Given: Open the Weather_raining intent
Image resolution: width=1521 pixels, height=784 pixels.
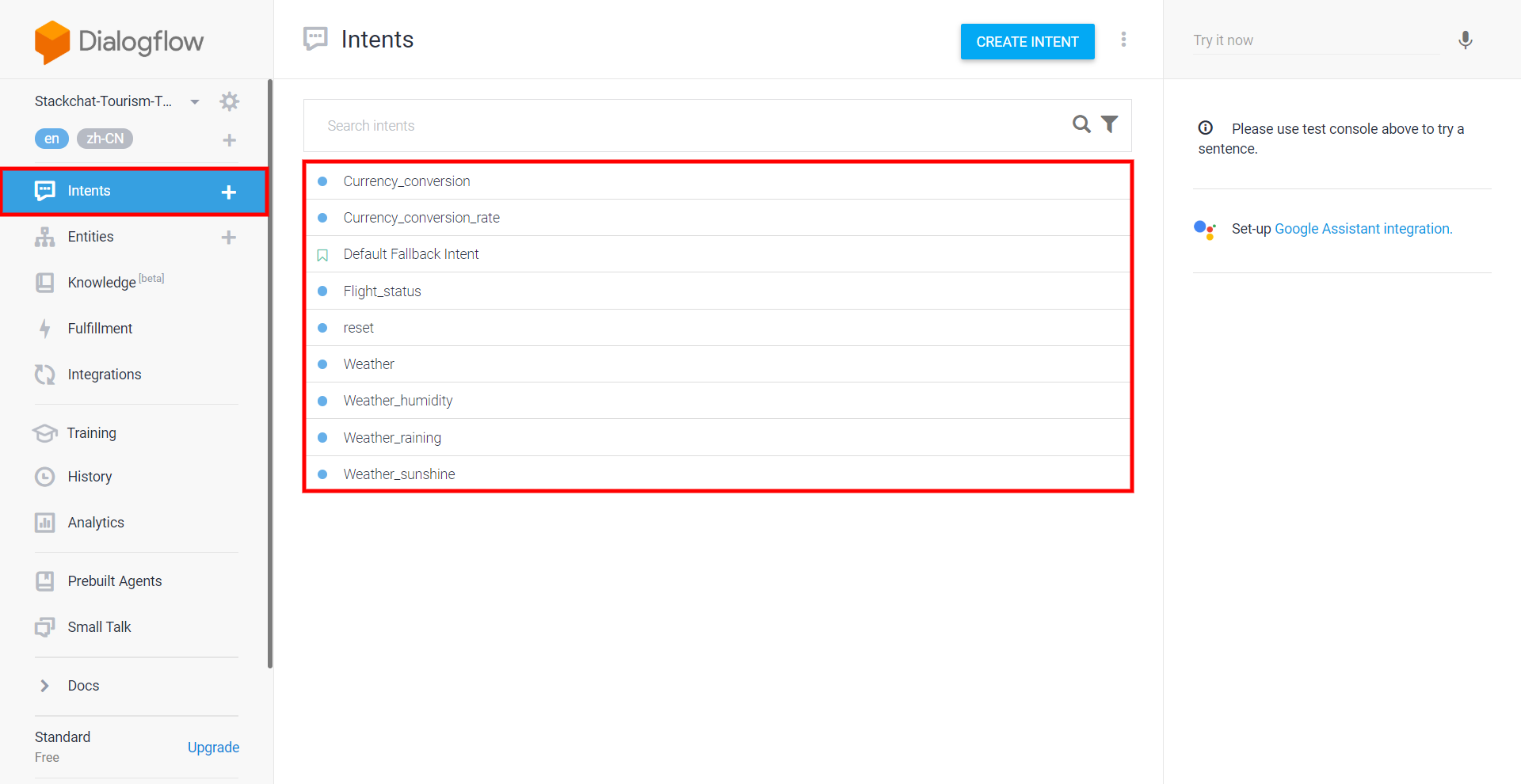Looking at the screenshot, I should coord(719,438).
